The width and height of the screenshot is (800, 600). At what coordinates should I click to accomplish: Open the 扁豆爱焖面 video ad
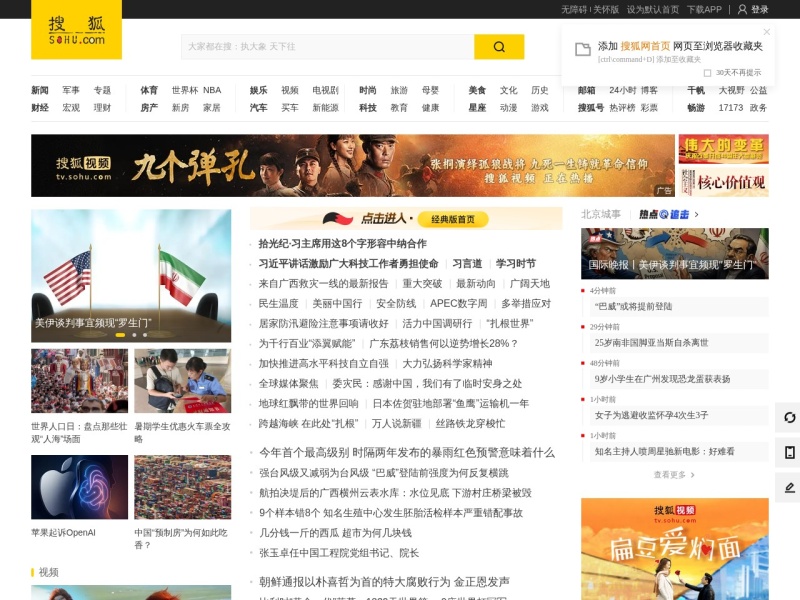tap(674, 549)
